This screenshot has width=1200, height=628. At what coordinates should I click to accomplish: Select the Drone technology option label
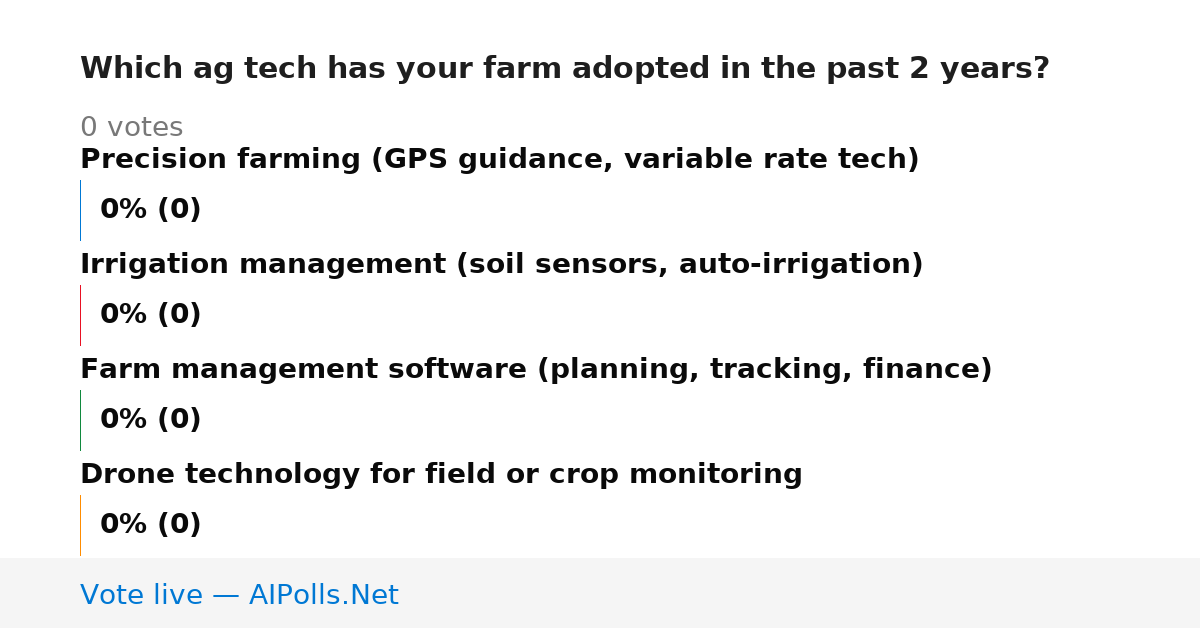pos(441,475)
